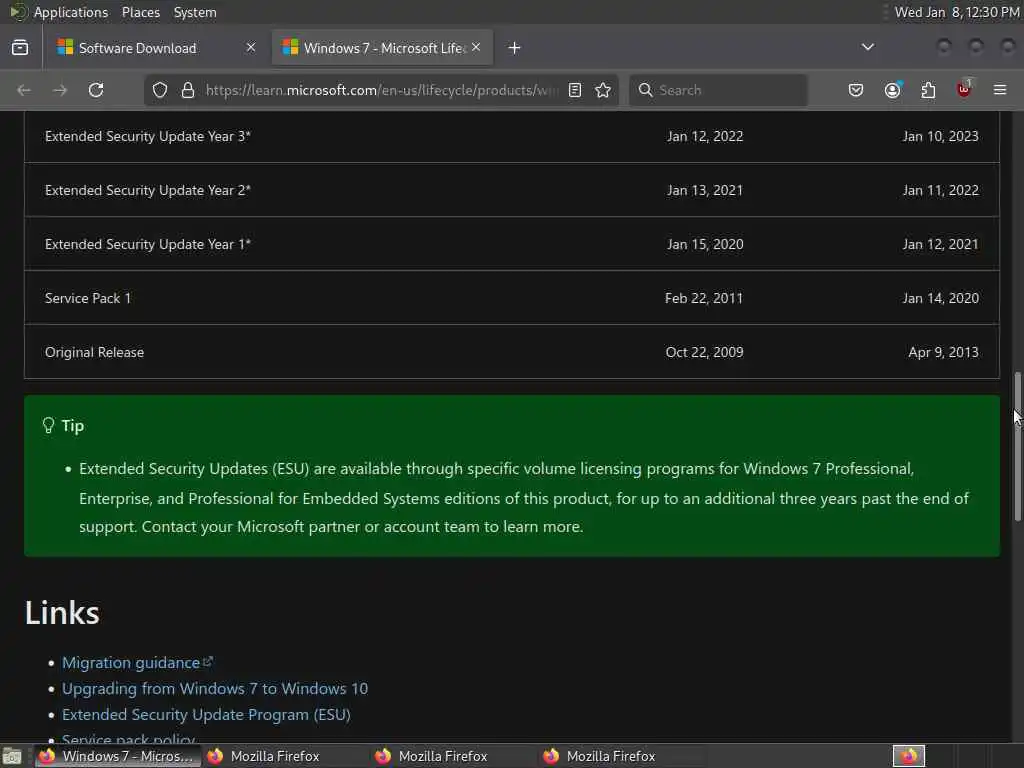Go forward with the forward arrow
This screenshot has height=768, width=1024.
pyautogui.click(x=60, y=90)
